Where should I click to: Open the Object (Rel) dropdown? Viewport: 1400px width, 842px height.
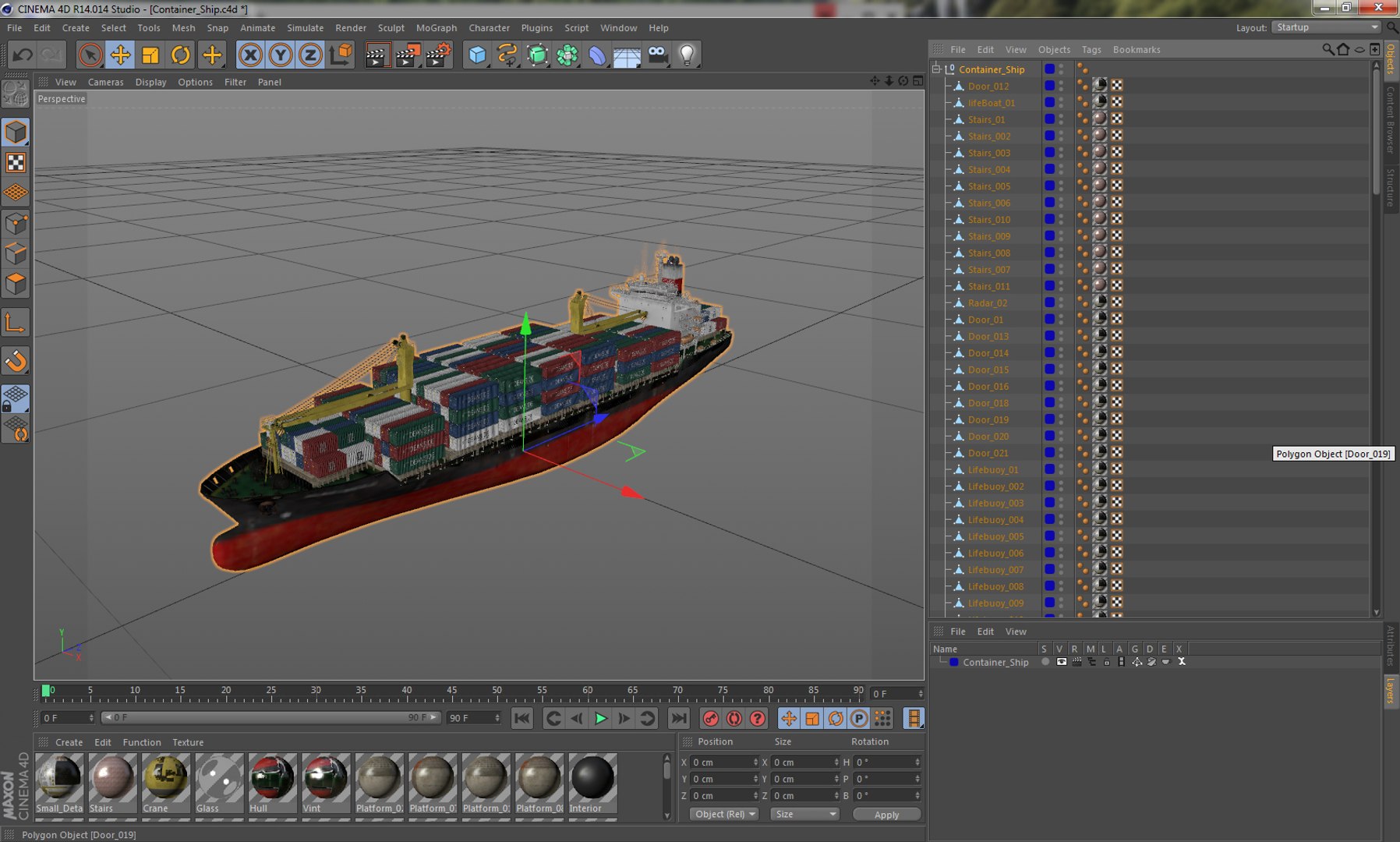pyautogui.click(x=724, y=814)
